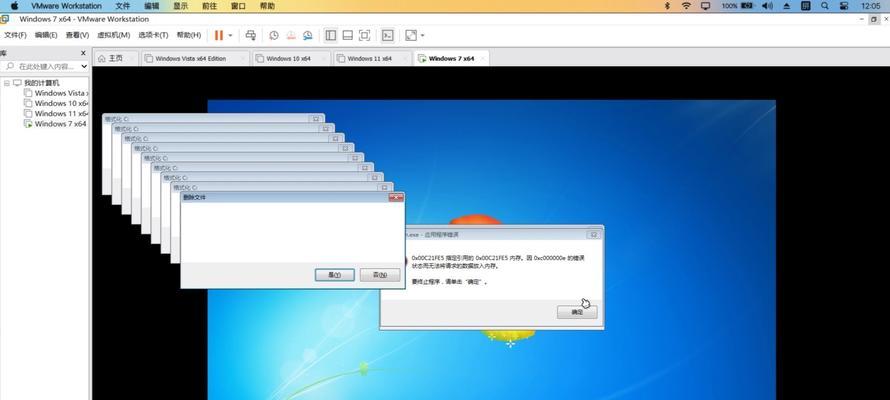This screenshot has height=400, width=890.
Task: Open the 编辑 menu in the macOS menu bar
Action: coord(152,6)
